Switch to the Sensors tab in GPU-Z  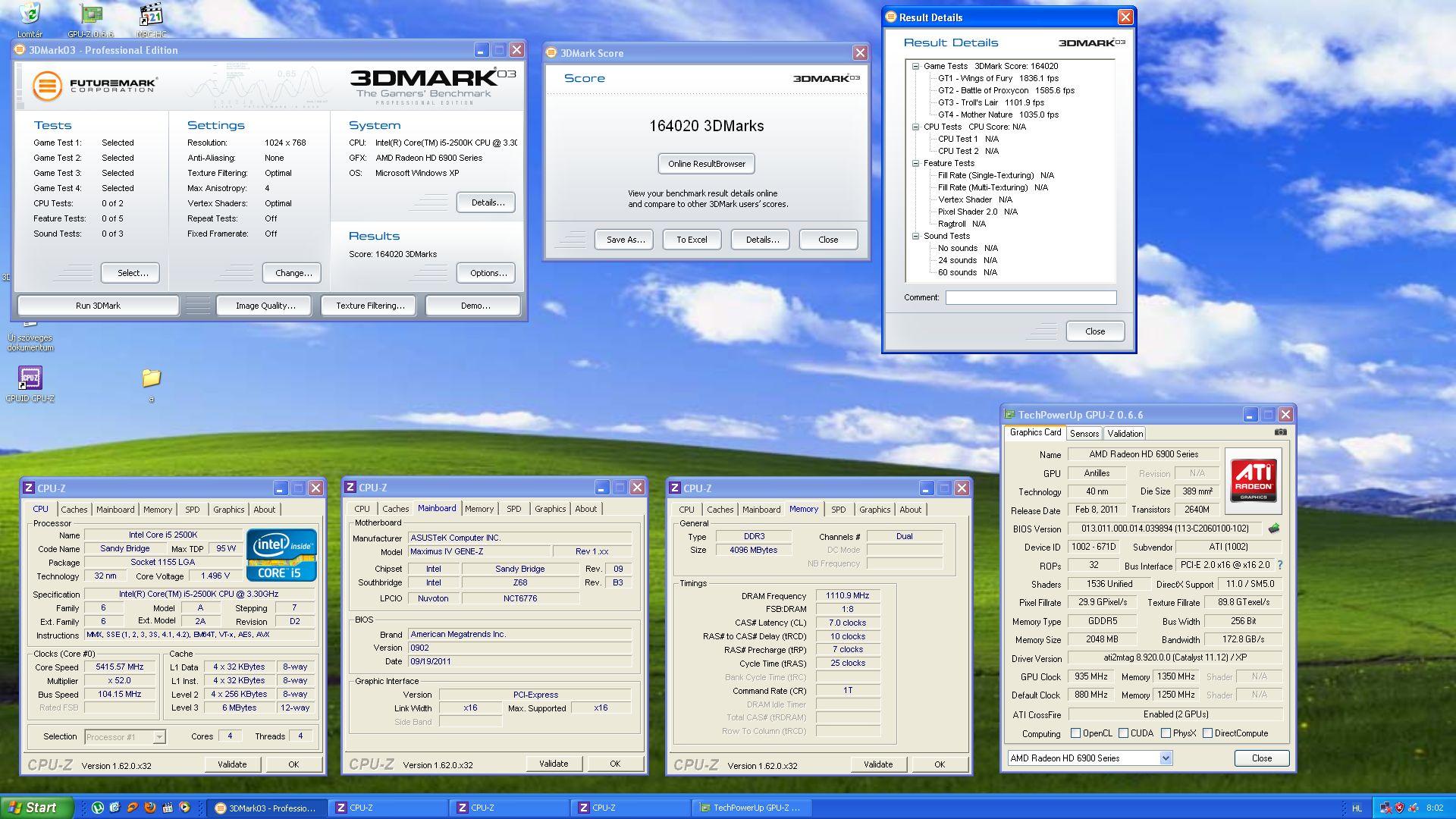click(1084, 434)
